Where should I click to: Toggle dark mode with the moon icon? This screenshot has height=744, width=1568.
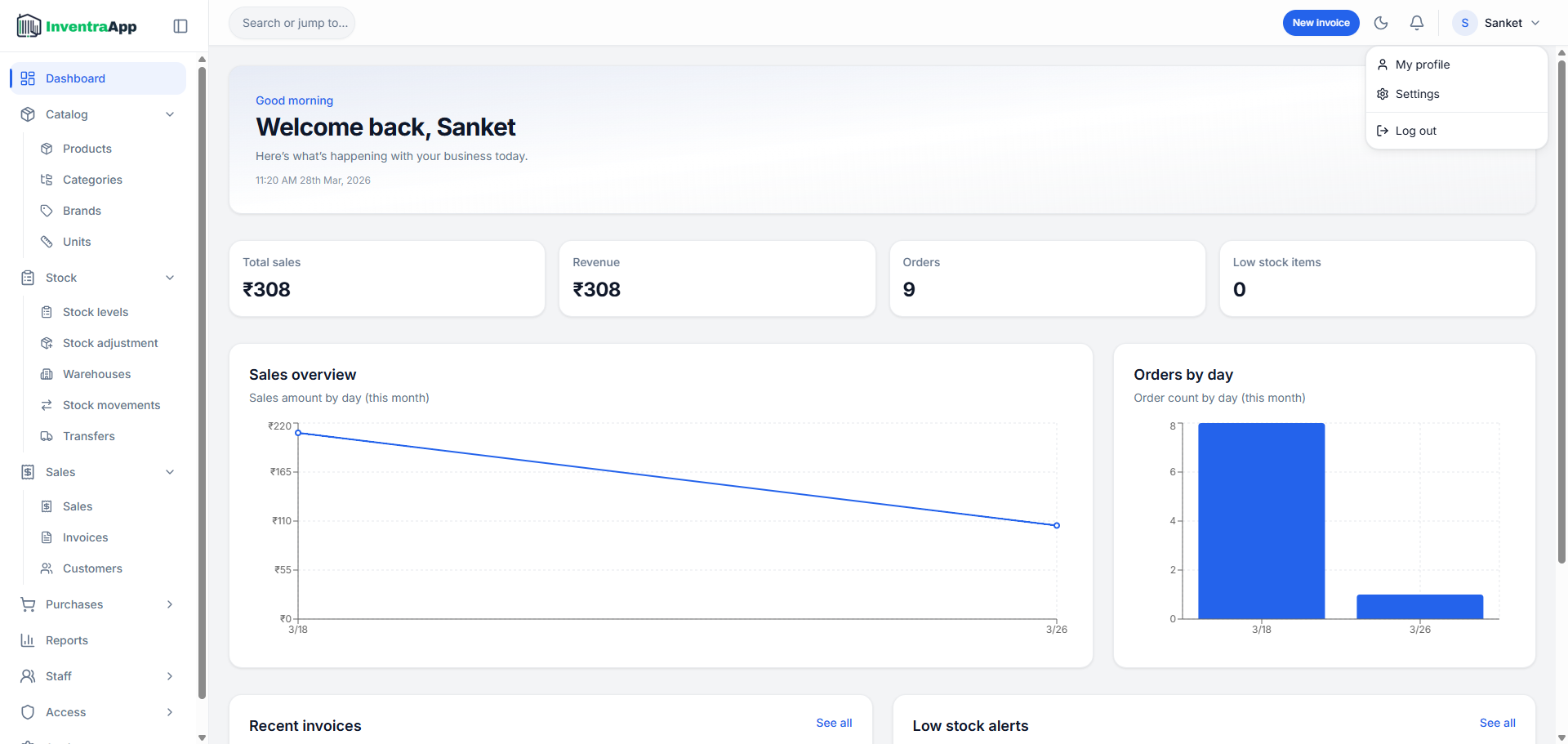click(x=1381, y=22)
